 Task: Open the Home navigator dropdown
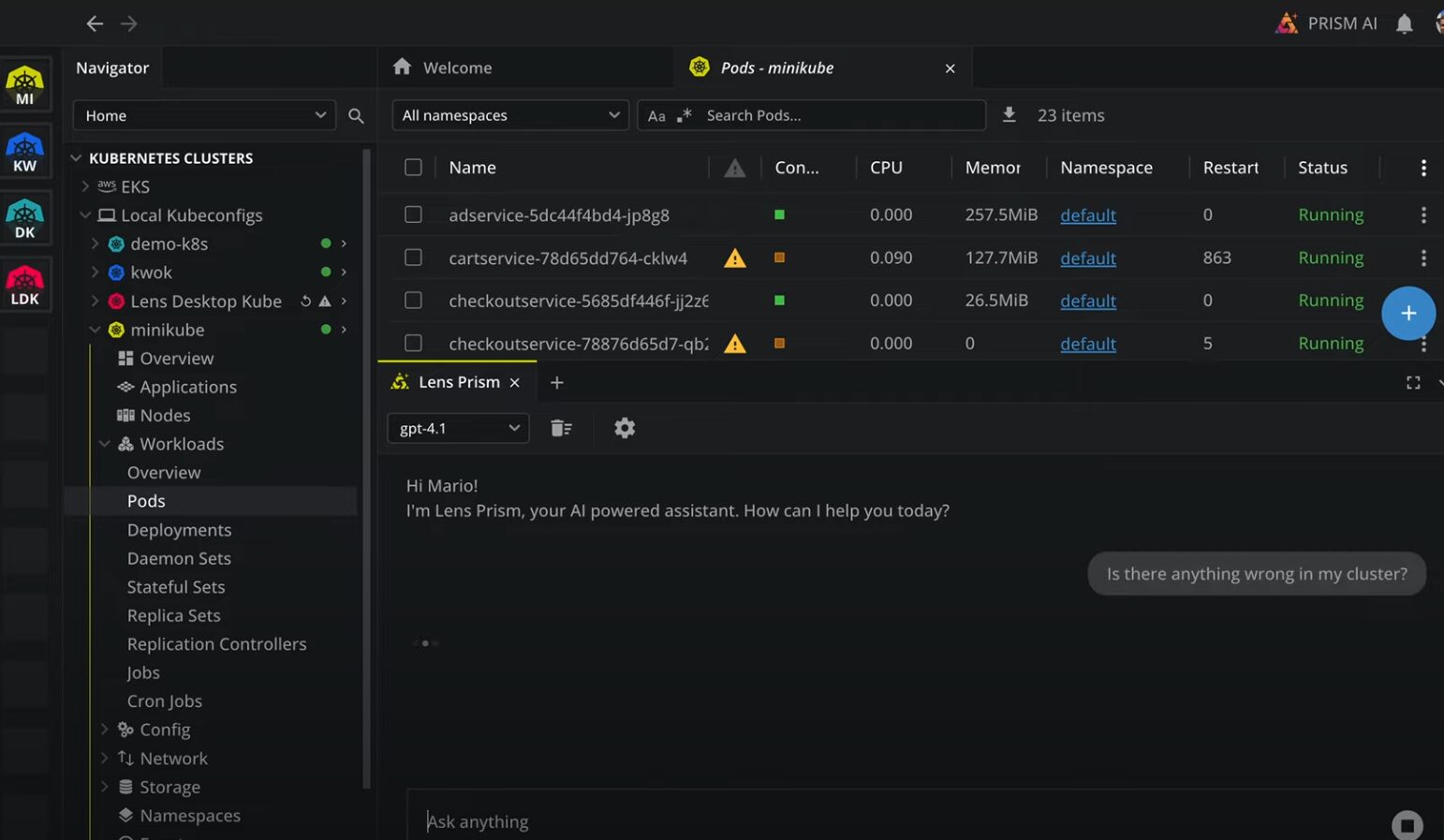coord(204,115)
